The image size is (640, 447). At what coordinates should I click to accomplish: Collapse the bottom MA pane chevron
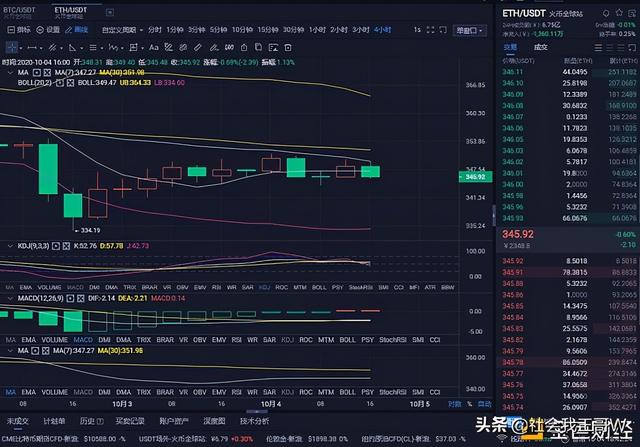click(10, 351)
